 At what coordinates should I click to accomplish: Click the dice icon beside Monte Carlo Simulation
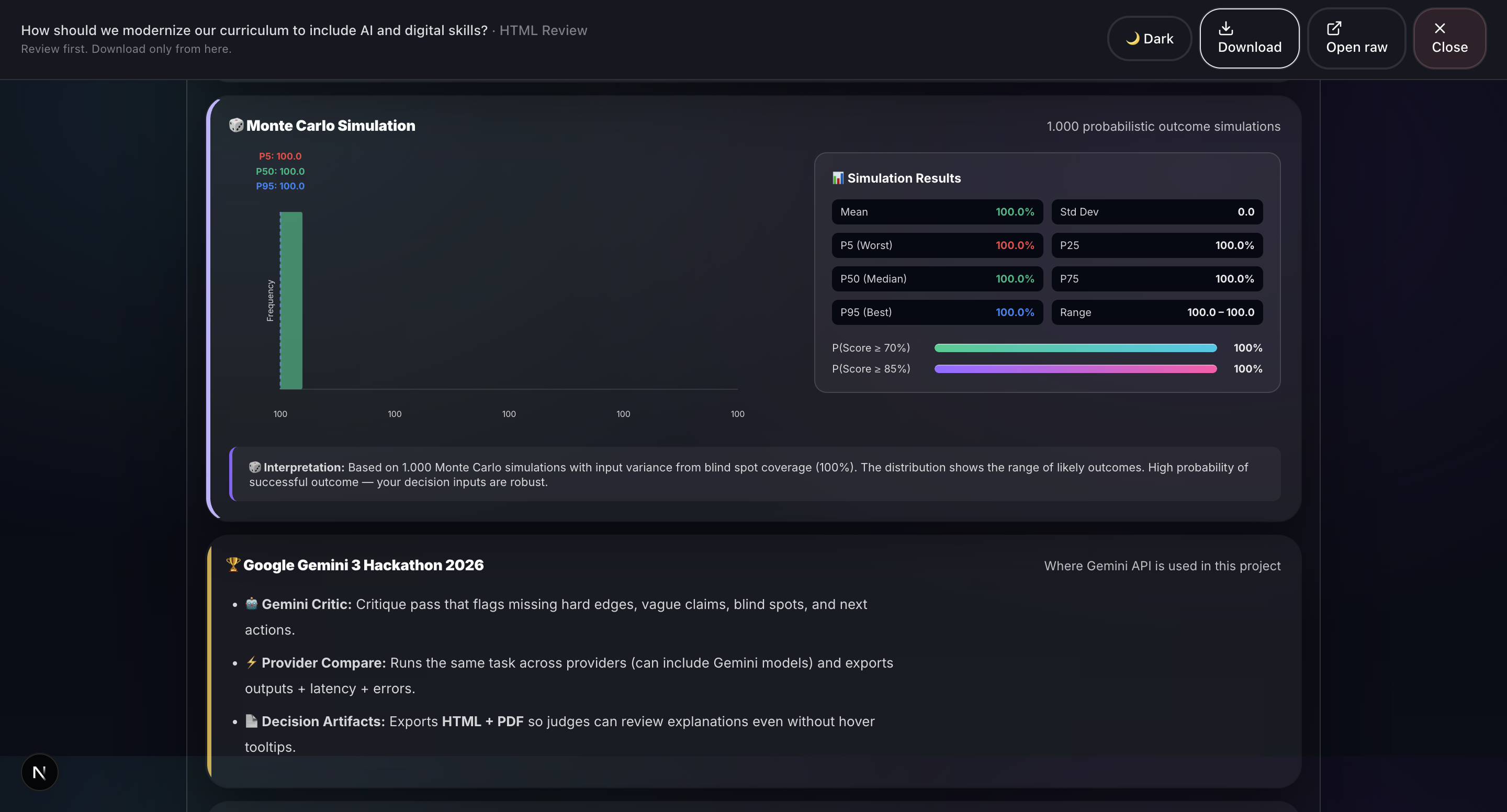(236, 125)
